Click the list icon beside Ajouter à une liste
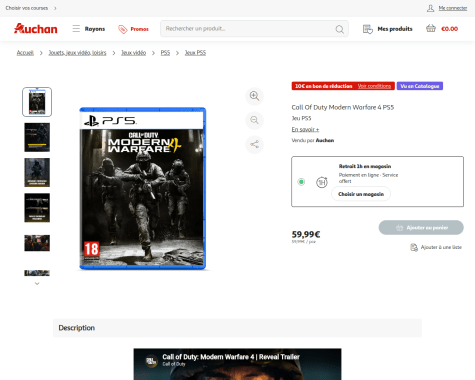The width and height of the screenshot is (475, 380). pos(414,247)
